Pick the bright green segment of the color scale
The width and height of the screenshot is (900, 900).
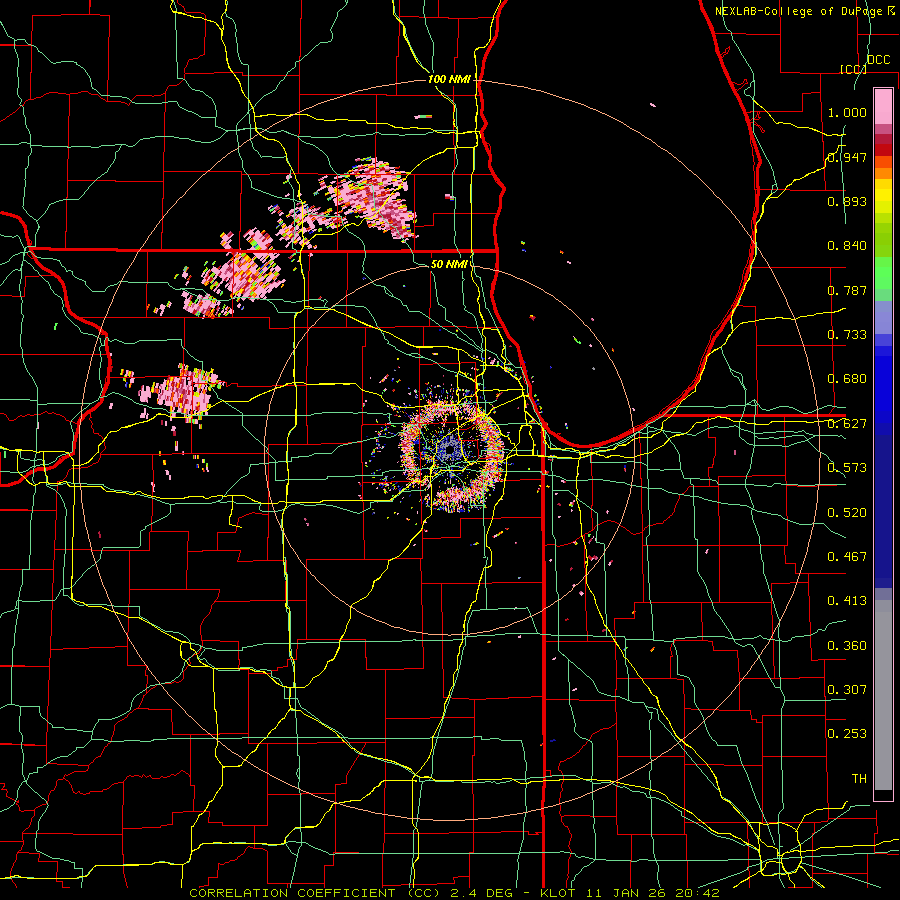(x=883, y=273)
